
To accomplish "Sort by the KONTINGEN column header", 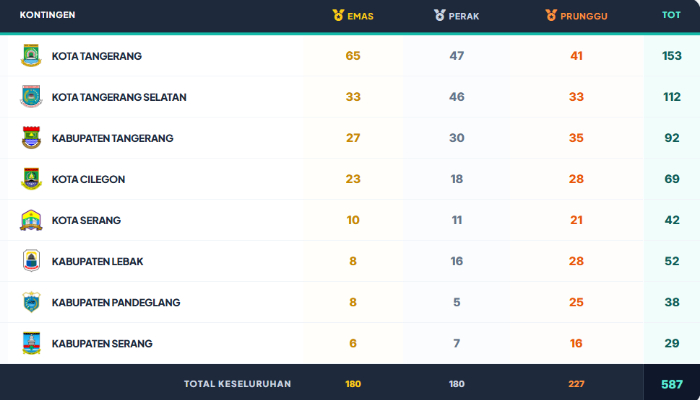I will click(47, 15).
